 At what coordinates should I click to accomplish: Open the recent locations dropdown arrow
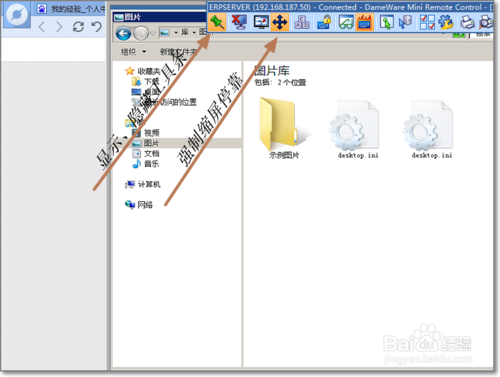[153, 33]
